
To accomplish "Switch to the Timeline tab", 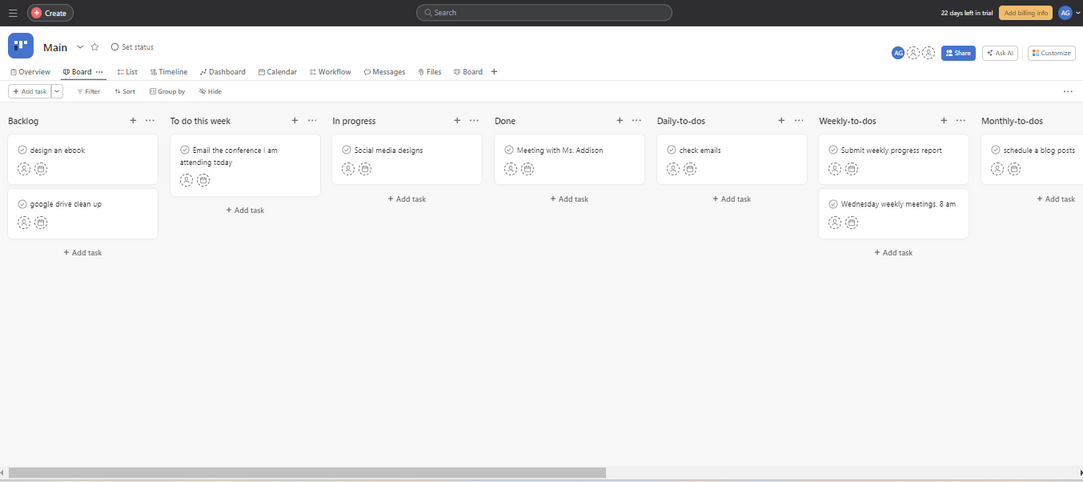I will (x=169, y=72).
